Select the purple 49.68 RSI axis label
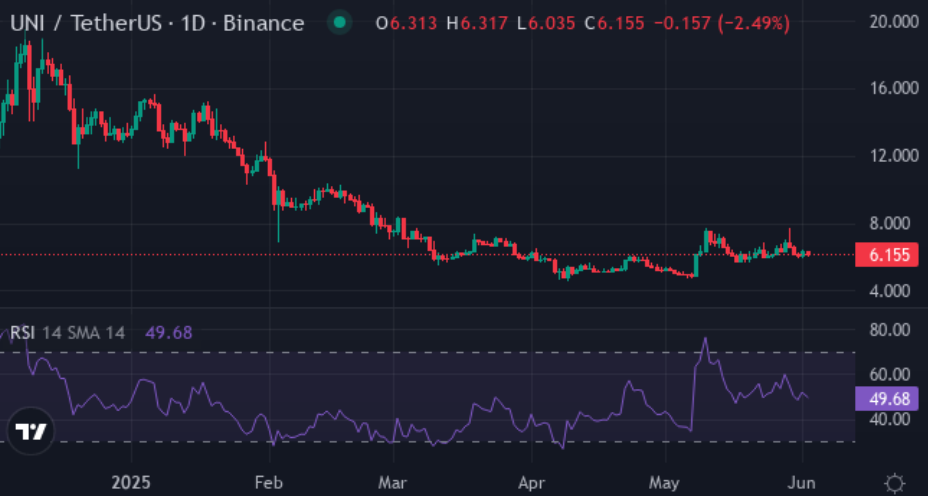Screen dimensions: 928x496 point(887,399)
